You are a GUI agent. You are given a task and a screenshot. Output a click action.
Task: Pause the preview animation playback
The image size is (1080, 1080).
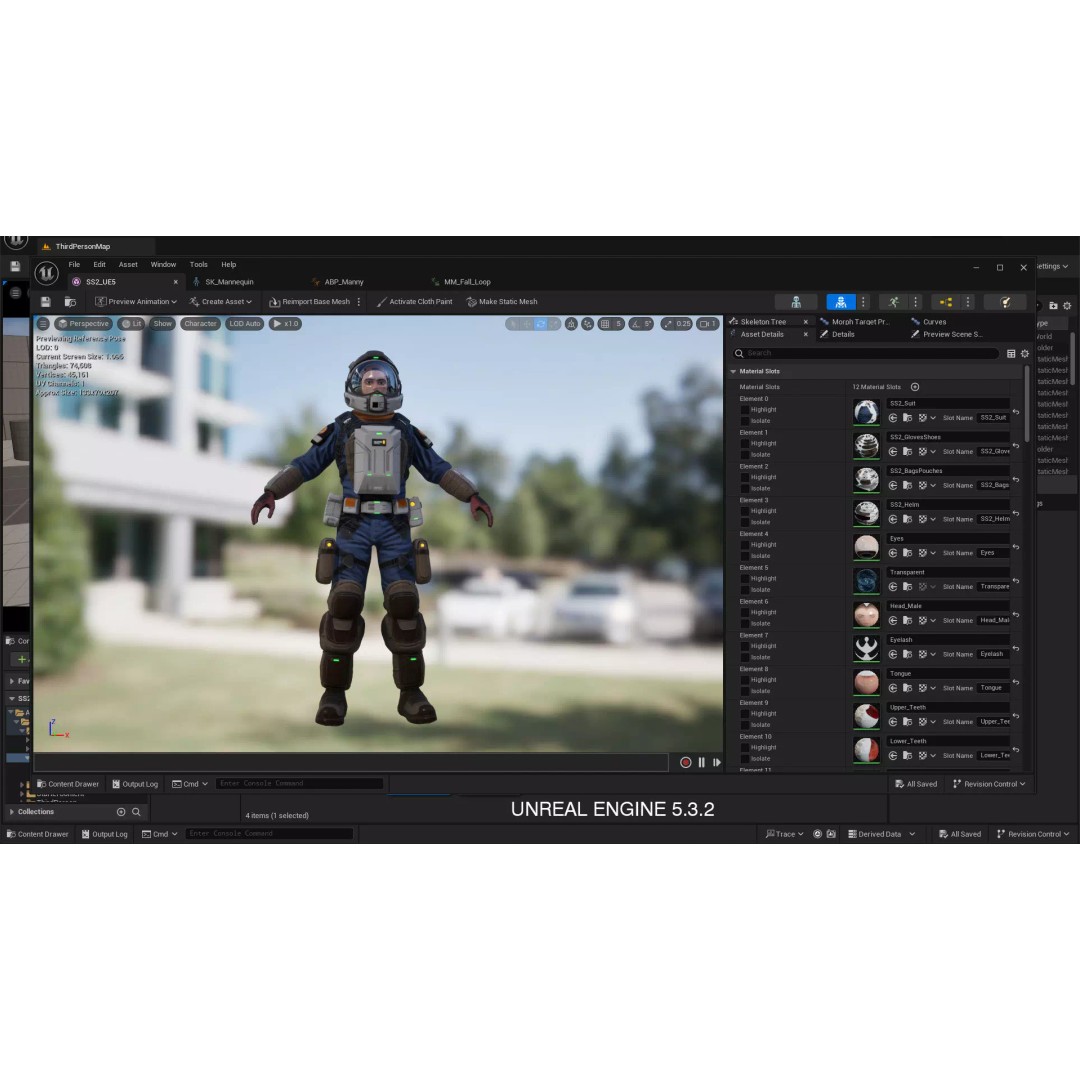point(701,762)
